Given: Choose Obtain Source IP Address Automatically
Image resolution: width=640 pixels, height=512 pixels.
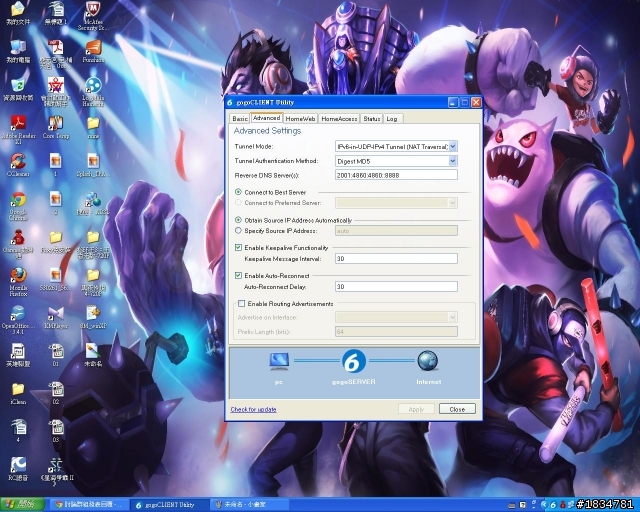Looking at the screenshot, I should click(x=238, y=220).
